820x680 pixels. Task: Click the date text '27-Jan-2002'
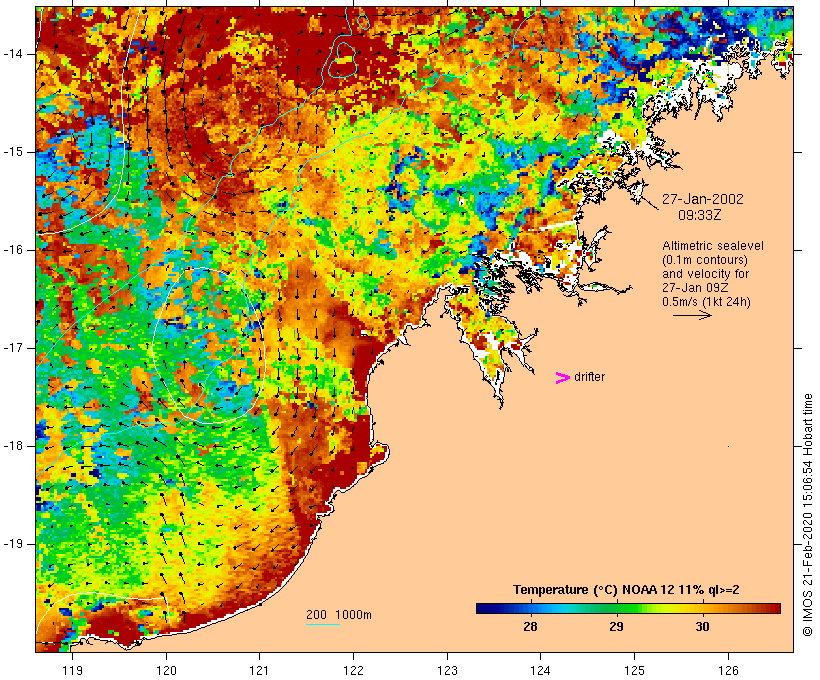(702, 199)
